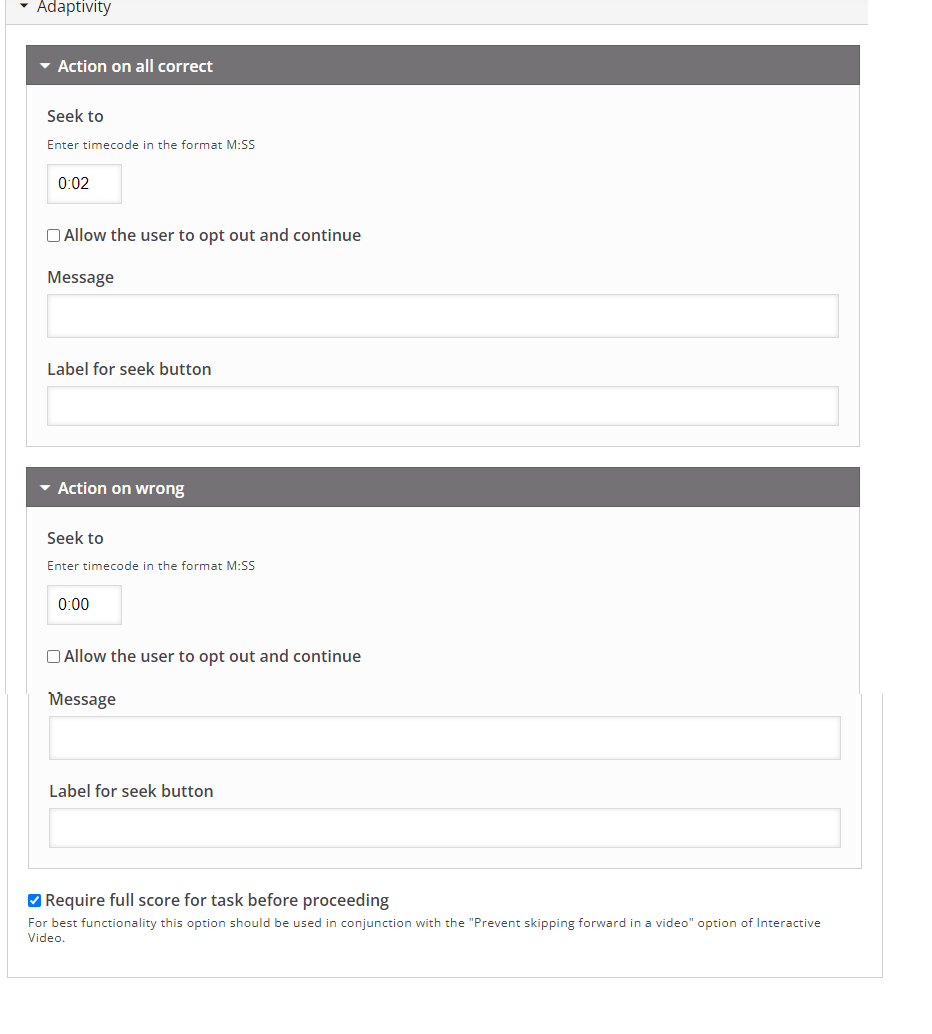
Task: Click the Adaptivity heading text
Action: 74,7
